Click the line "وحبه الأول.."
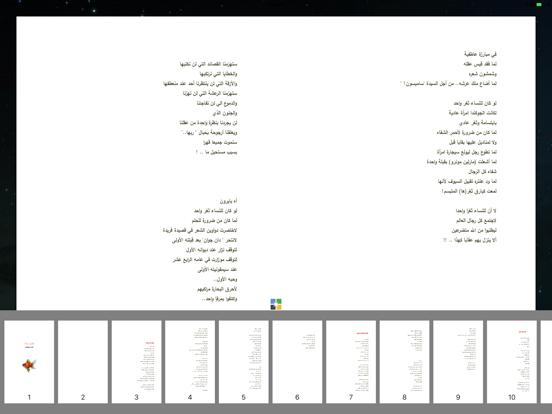The height and width of the screenshot is (414, 552). (225, 279)
